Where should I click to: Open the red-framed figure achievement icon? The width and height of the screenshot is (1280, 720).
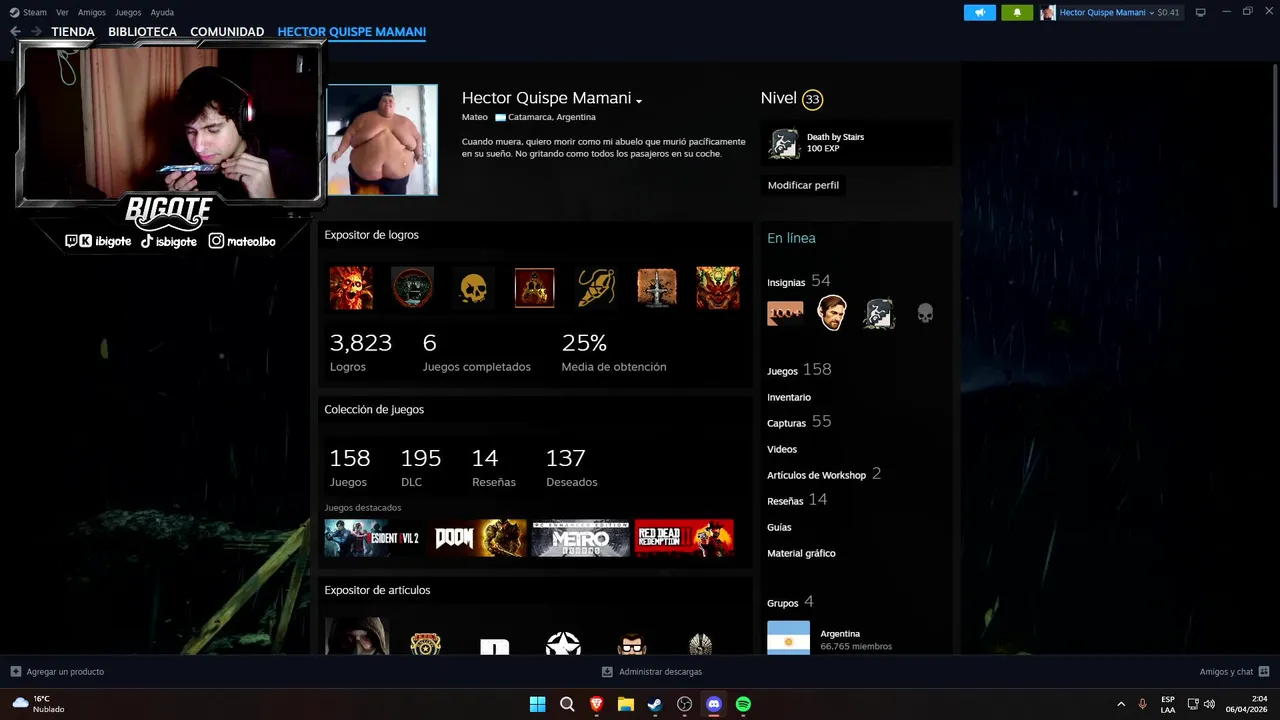click(534, 288)
